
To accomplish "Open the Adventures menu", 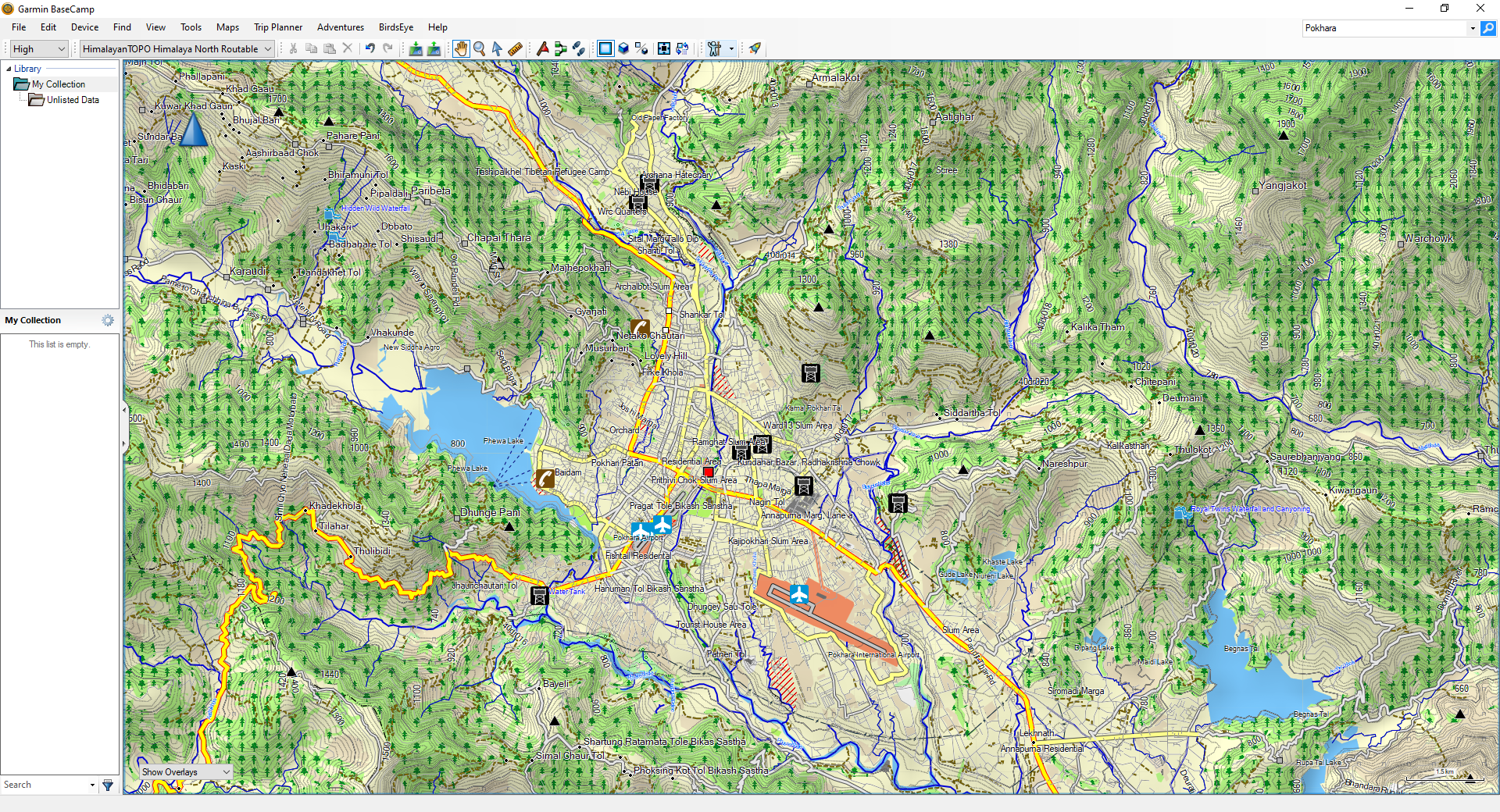I will [341, 27].
